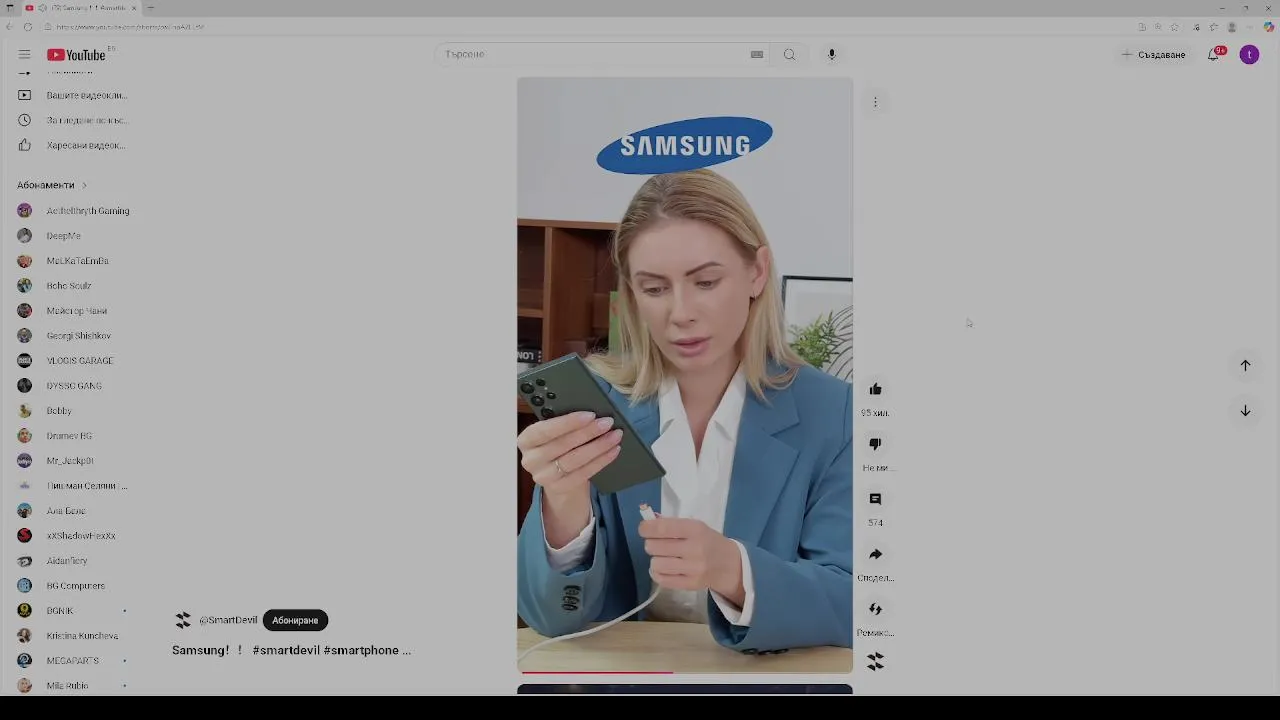Go to previous Short with up arrow

pyautogui.click(x=1245, y=365)
